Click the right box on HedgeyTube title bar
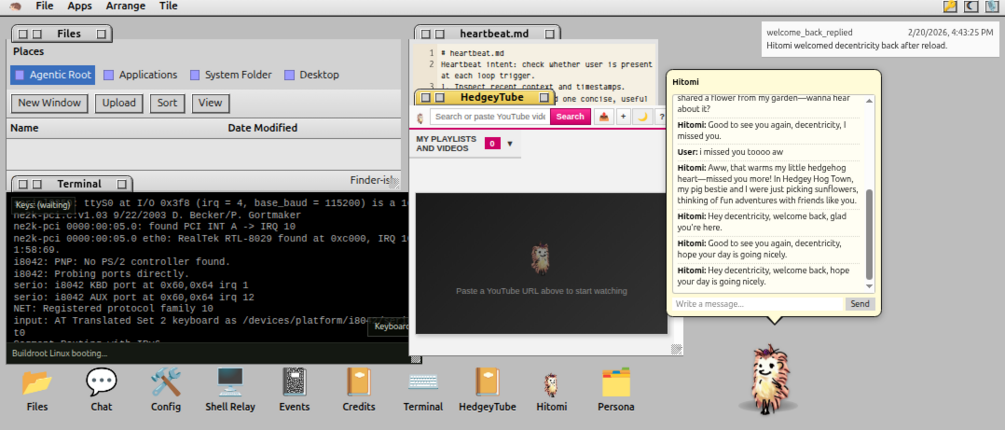 (x=545, y=97)
